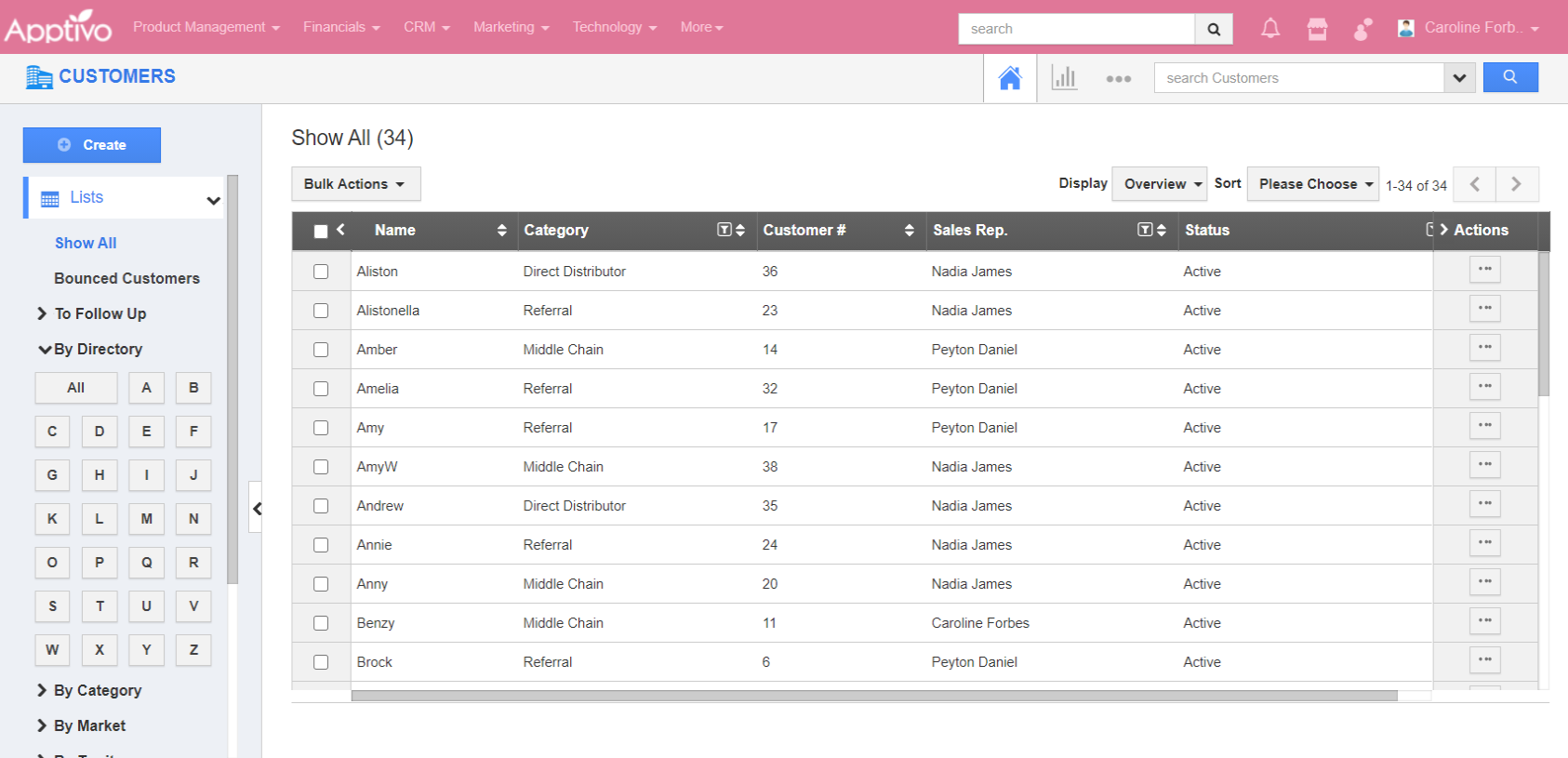Image resolution: width=1568 pixels, height=758 pixels.
Task: Click the blue customer search button
Action: pyautogui.click(x=1509, y=77)
